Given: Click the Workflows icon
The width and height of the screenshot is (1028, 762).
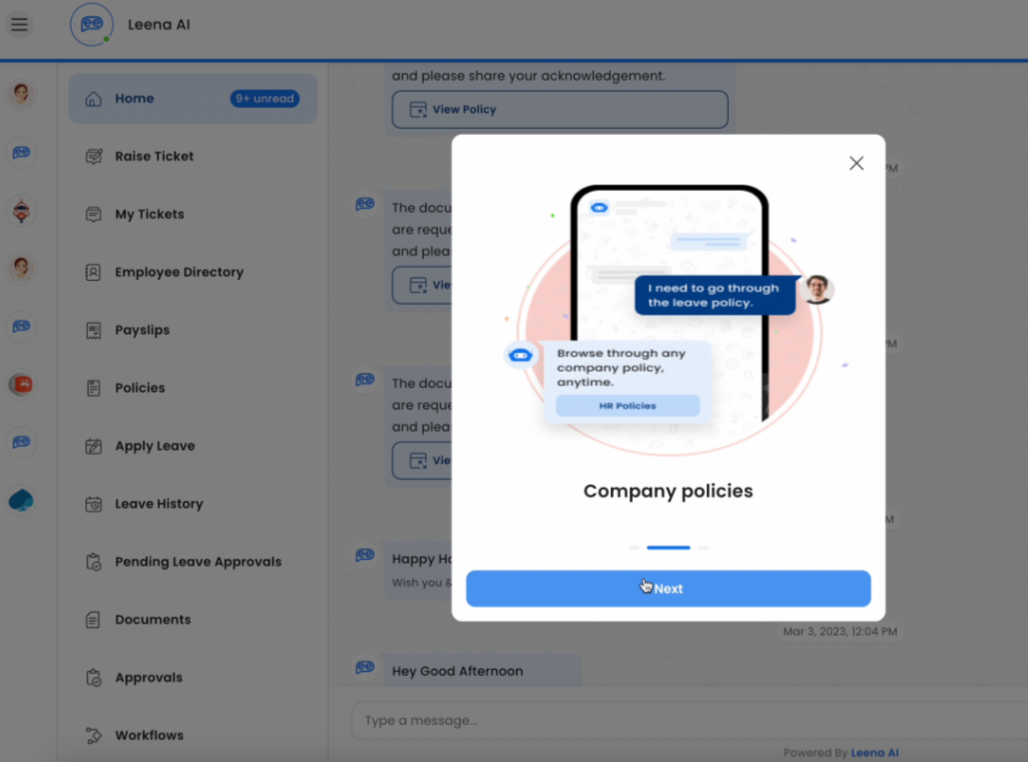Looking at the screenshot, I should pos(94,736).
